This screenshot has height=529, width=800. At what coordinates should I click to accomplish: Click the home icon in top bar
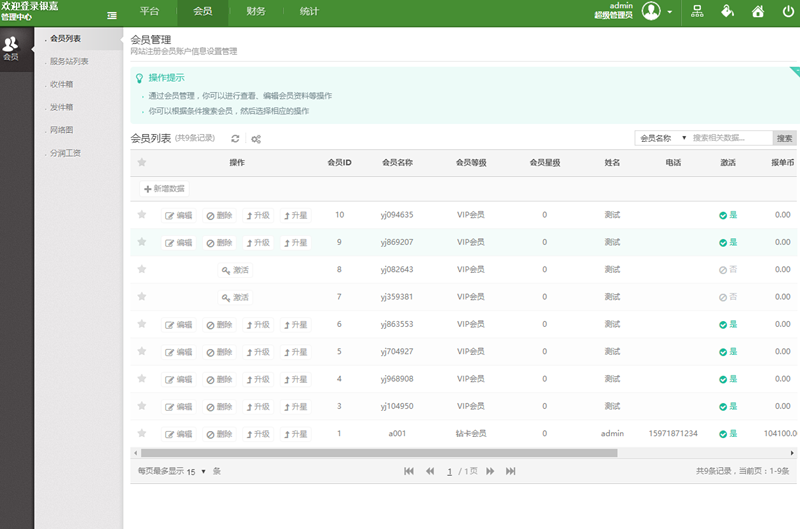[758, 12]
